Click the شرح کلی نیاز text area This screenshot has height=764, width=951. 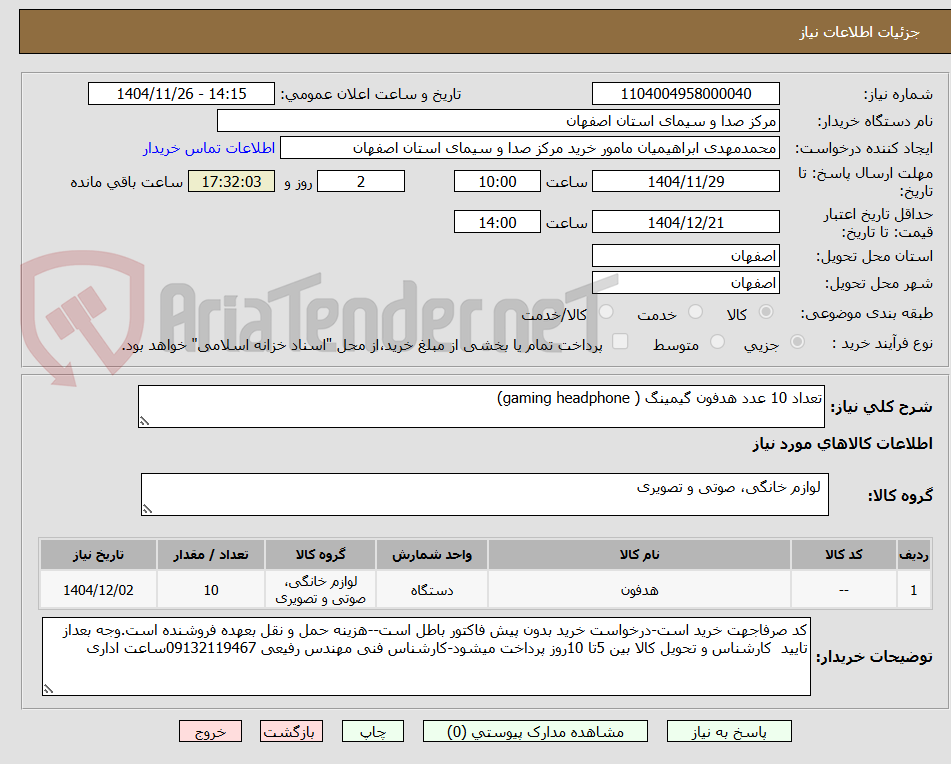482,406
